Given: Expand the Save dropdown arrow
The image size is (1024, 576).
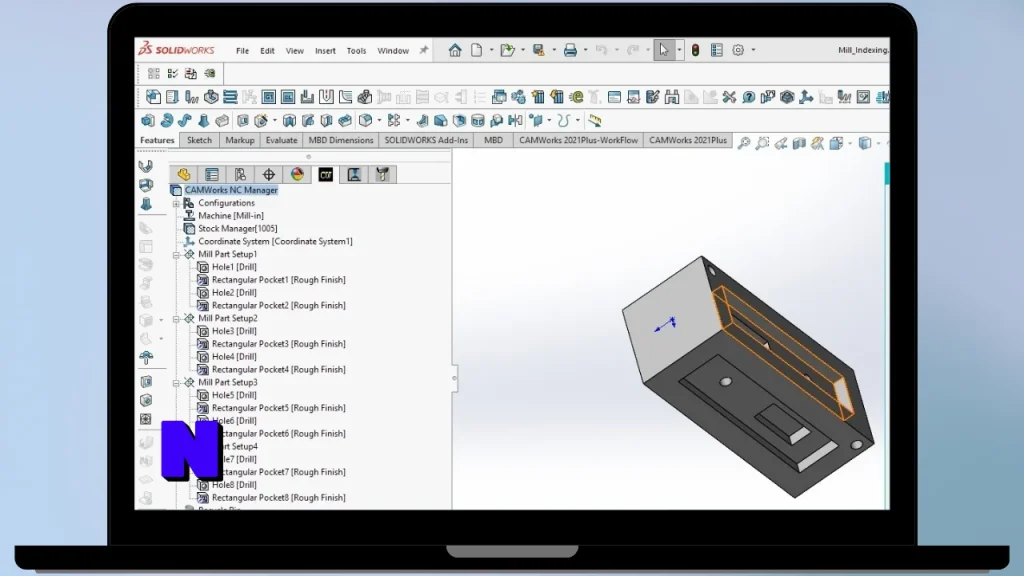Looking at the screenshot, I should [554, 50].
